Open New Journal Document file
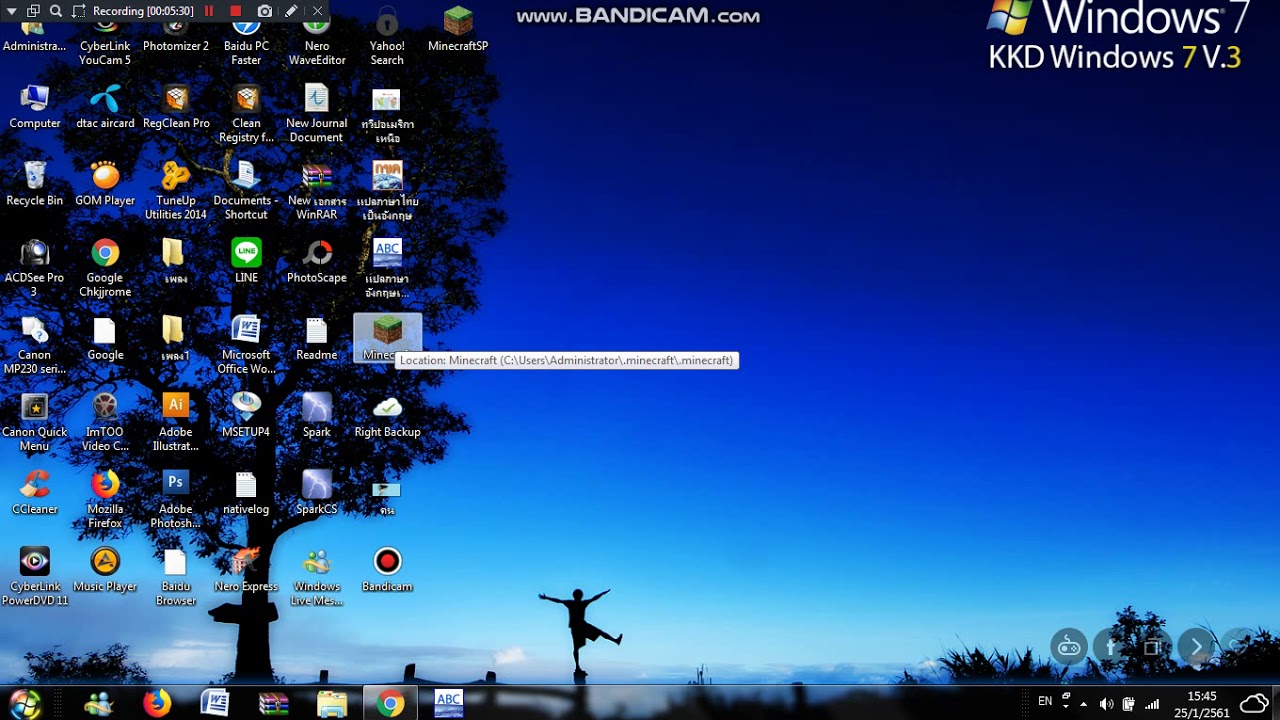1280x720 pixels. 317,115
